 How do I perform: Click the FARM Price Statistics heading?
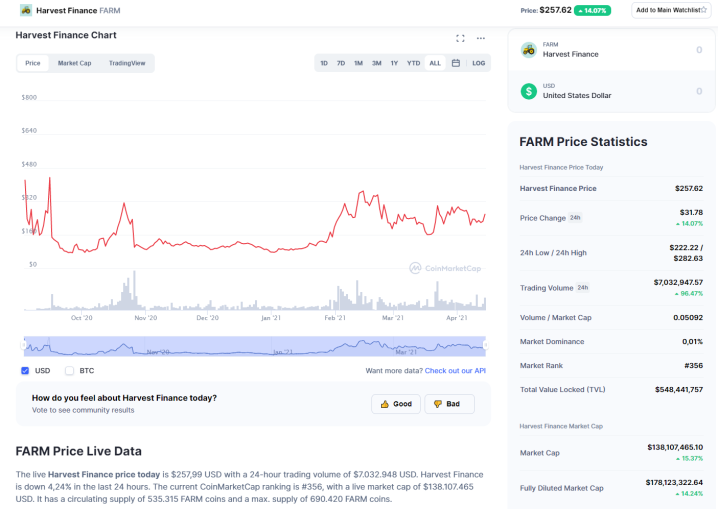point(583,142)
